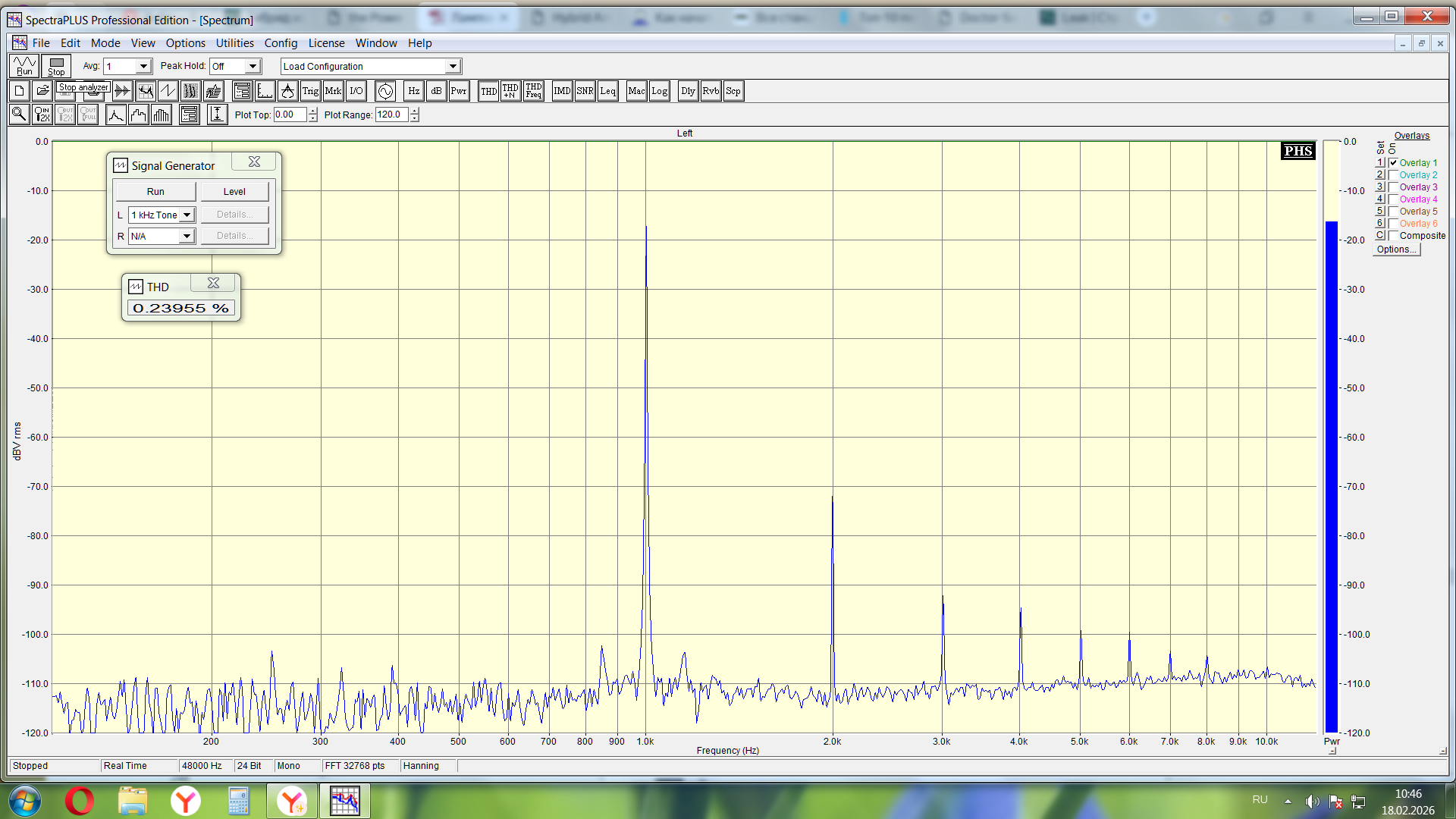The height and width of the screenshot is (819, 1456).
Task: Click the Zoom In 2X icon
Action: 42,115
